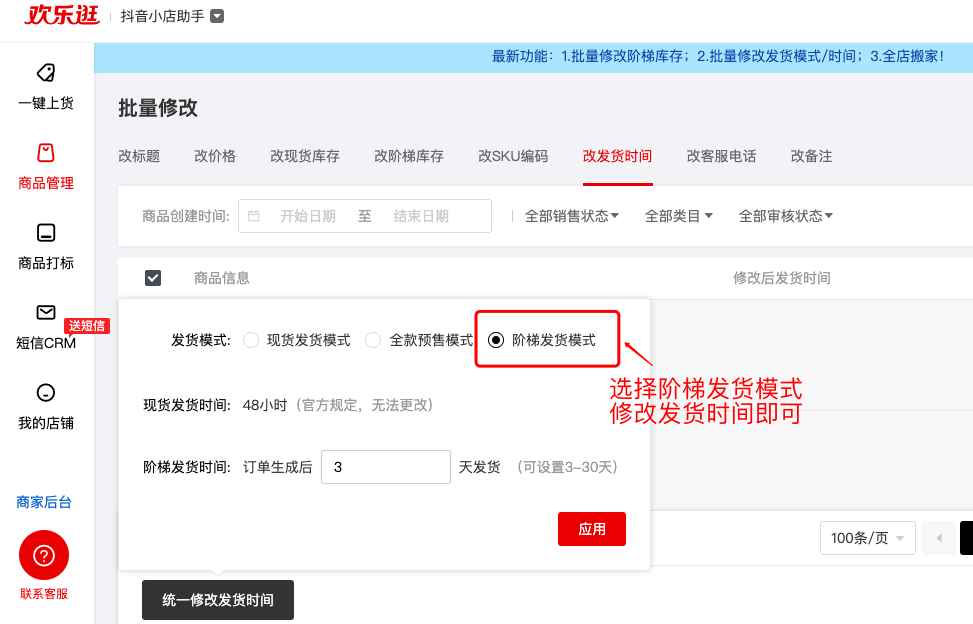Screen dimensions: 973x624
Task: Open the 全部类目 filter dropdown
Action: pyautogui.click(x=679, y=216)
